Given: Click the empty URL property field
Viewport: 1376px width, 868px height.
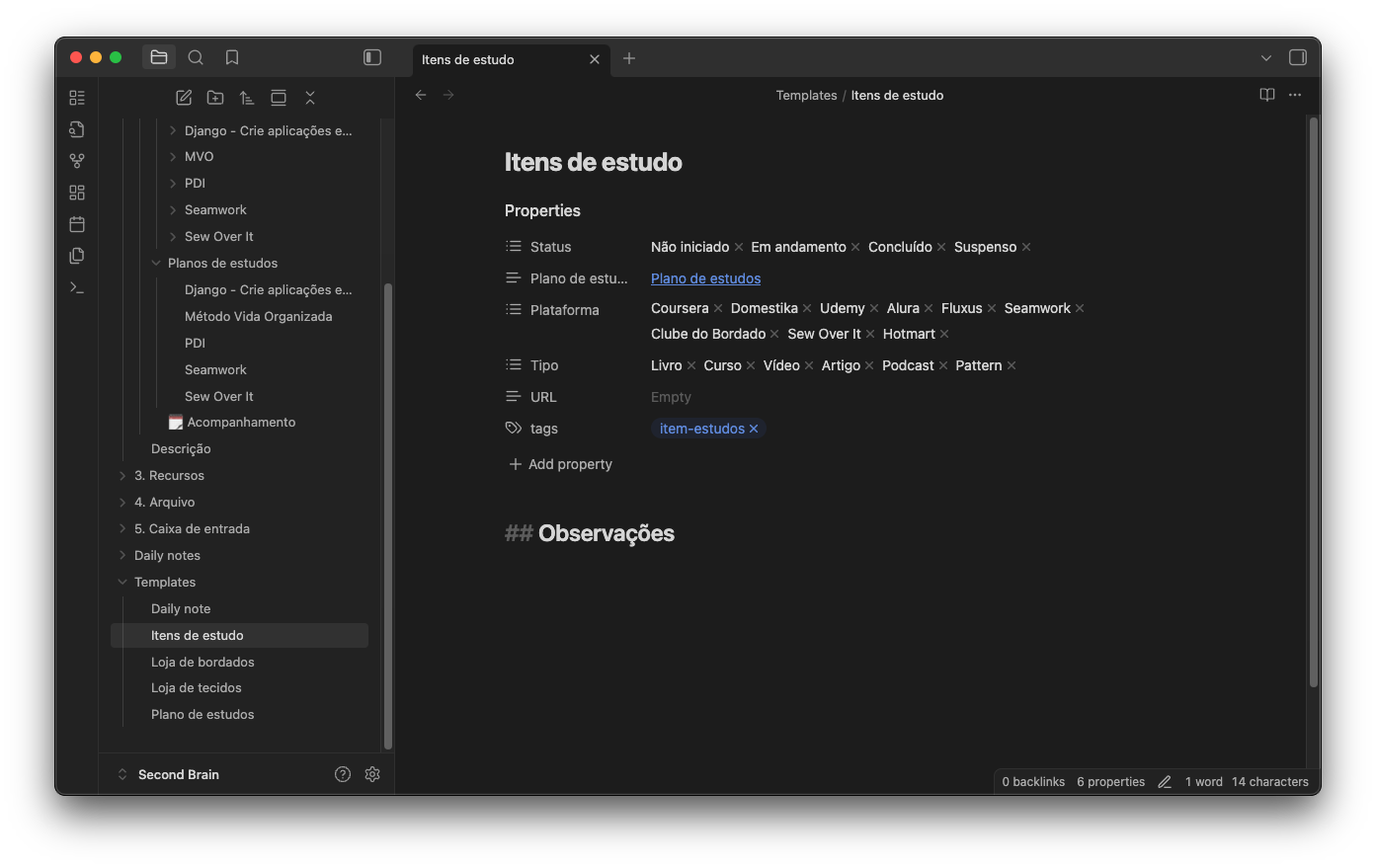Looking at the screenshot, I should click(x=671, y=397).
